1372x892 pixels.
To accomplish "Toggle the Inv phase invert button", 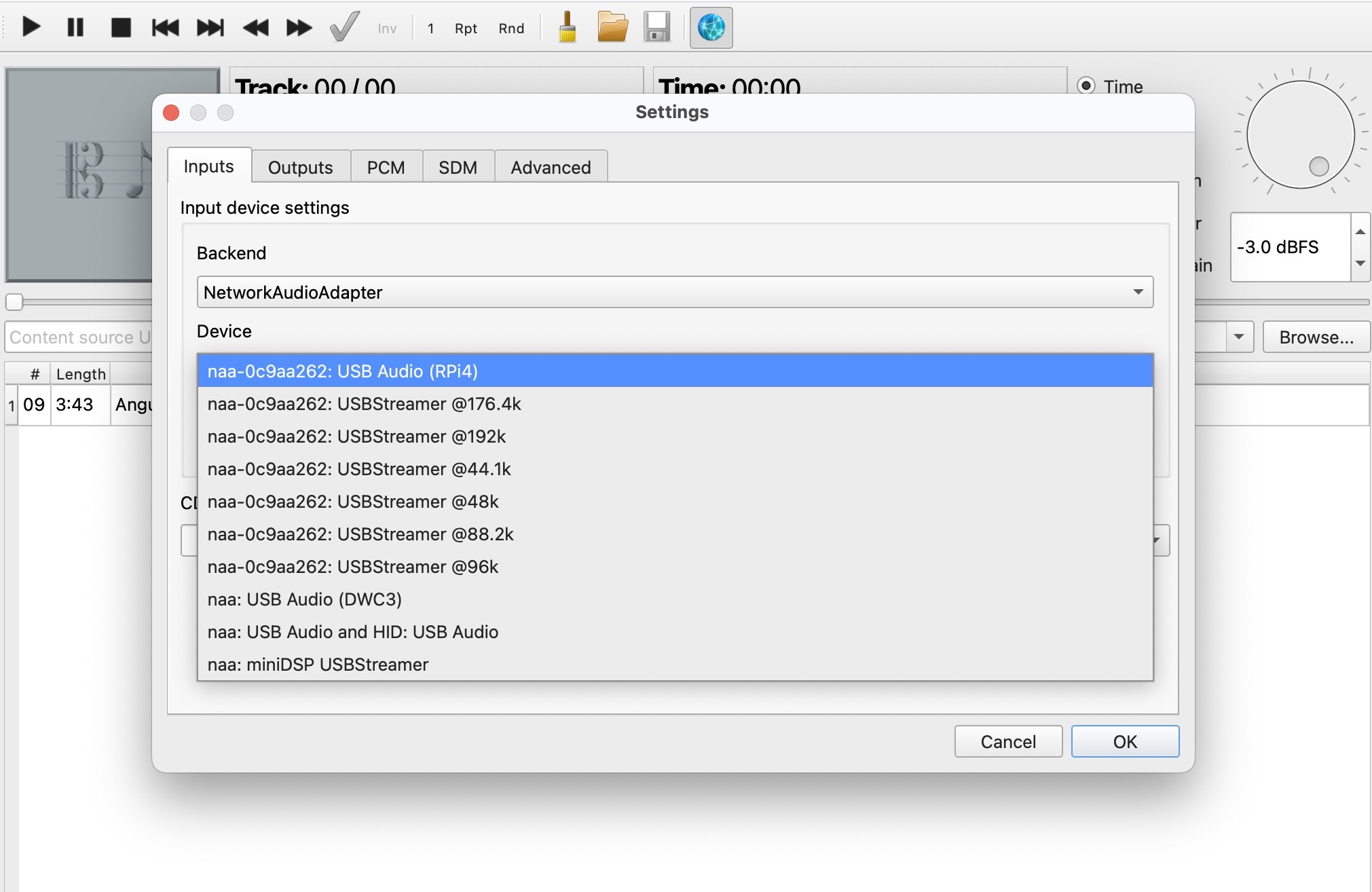I will coord(387,29).
